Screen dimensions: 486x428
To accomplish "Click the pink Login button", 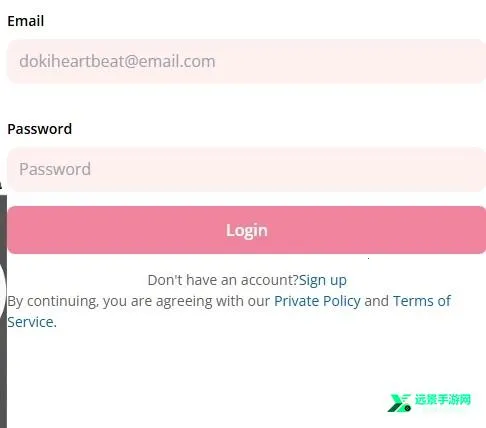I will click(x=246, y=230).
